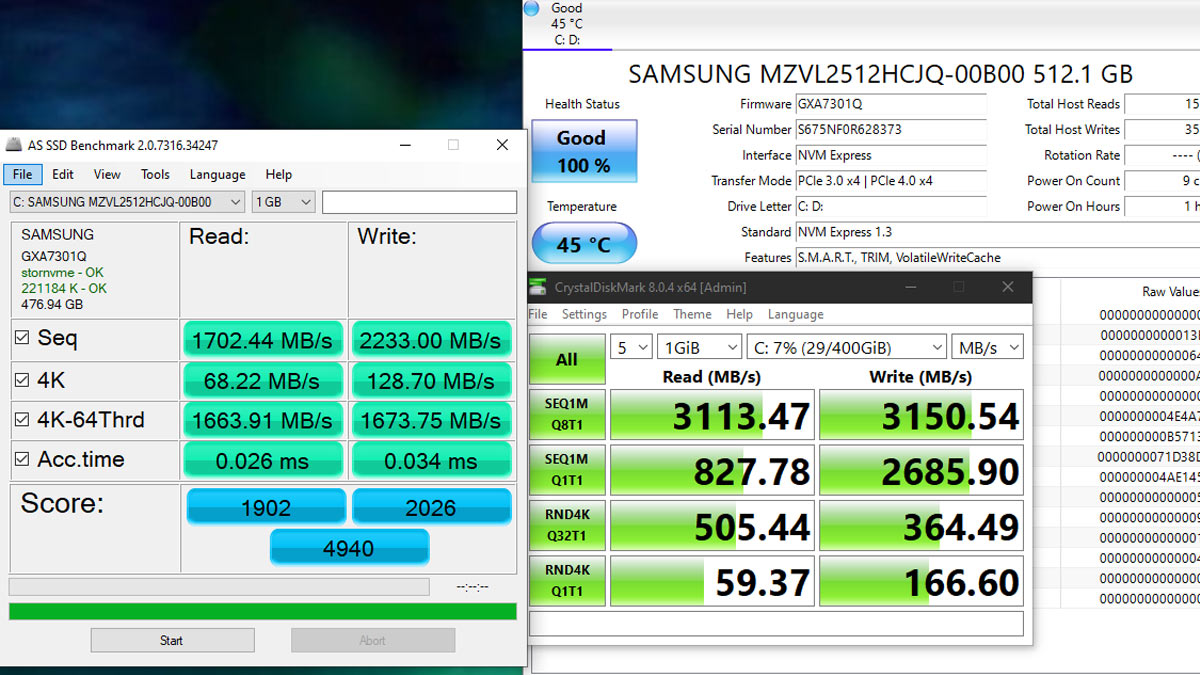Open the Help menu in AS SSD Benchmark

coord(279,174)
